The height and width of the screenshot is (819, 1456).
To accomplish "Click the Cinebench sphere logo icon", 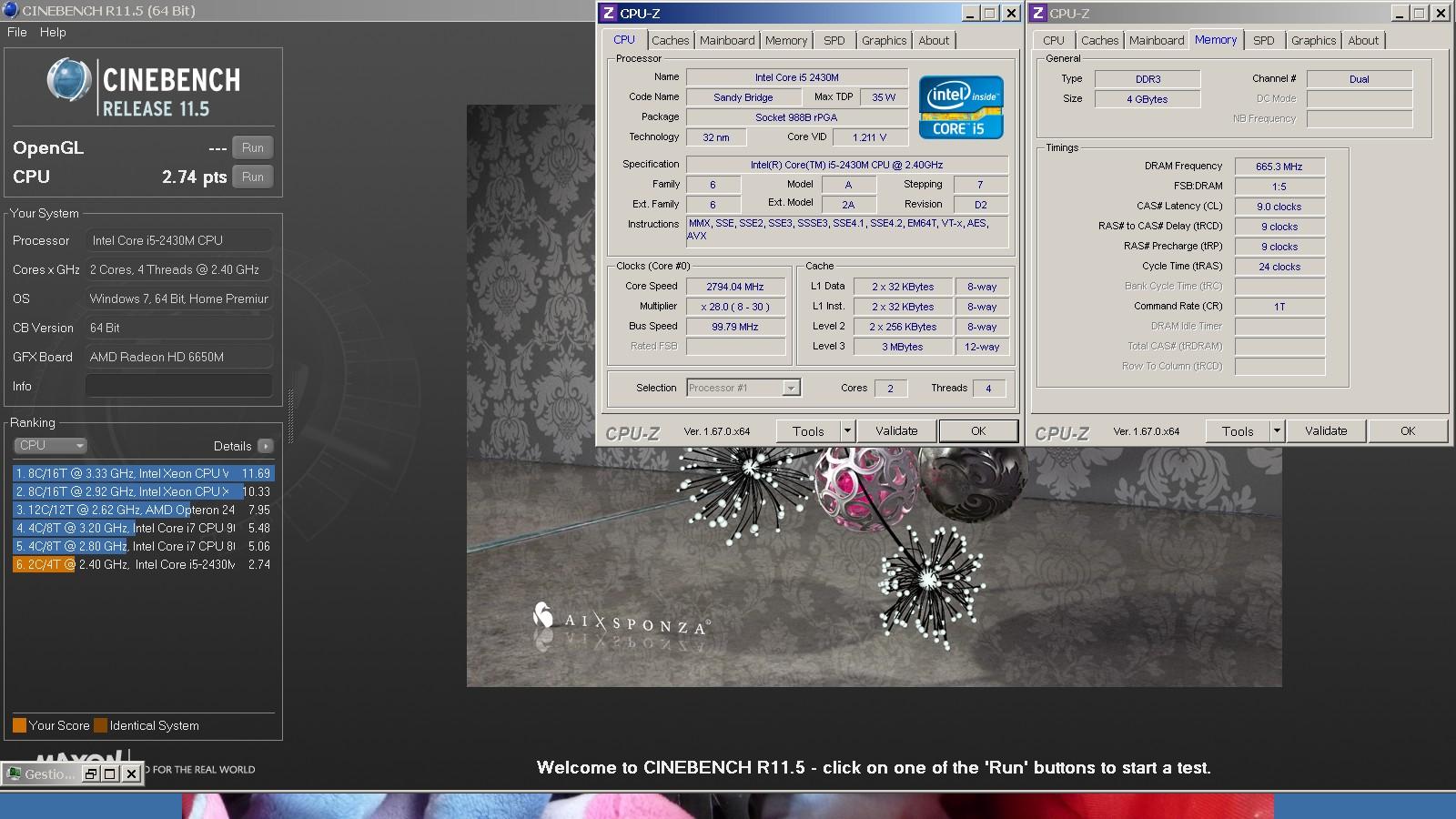I will [x=68, y=79].
